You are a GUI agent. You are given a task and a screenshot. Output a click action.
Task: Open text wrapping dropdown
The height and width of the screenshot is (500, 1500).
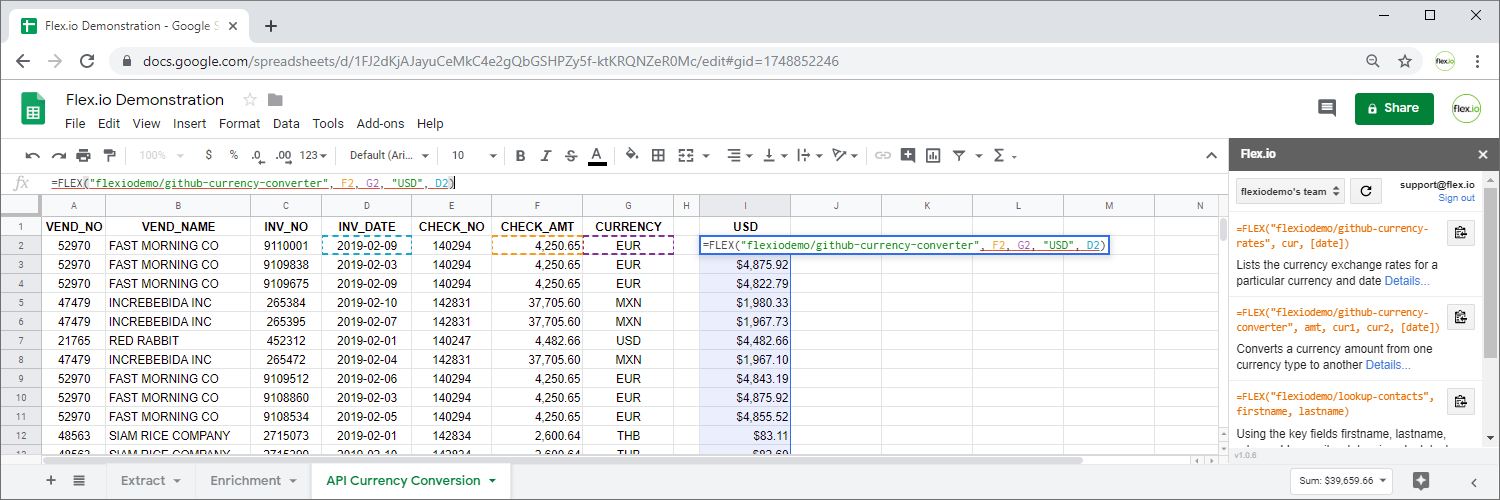808,155
